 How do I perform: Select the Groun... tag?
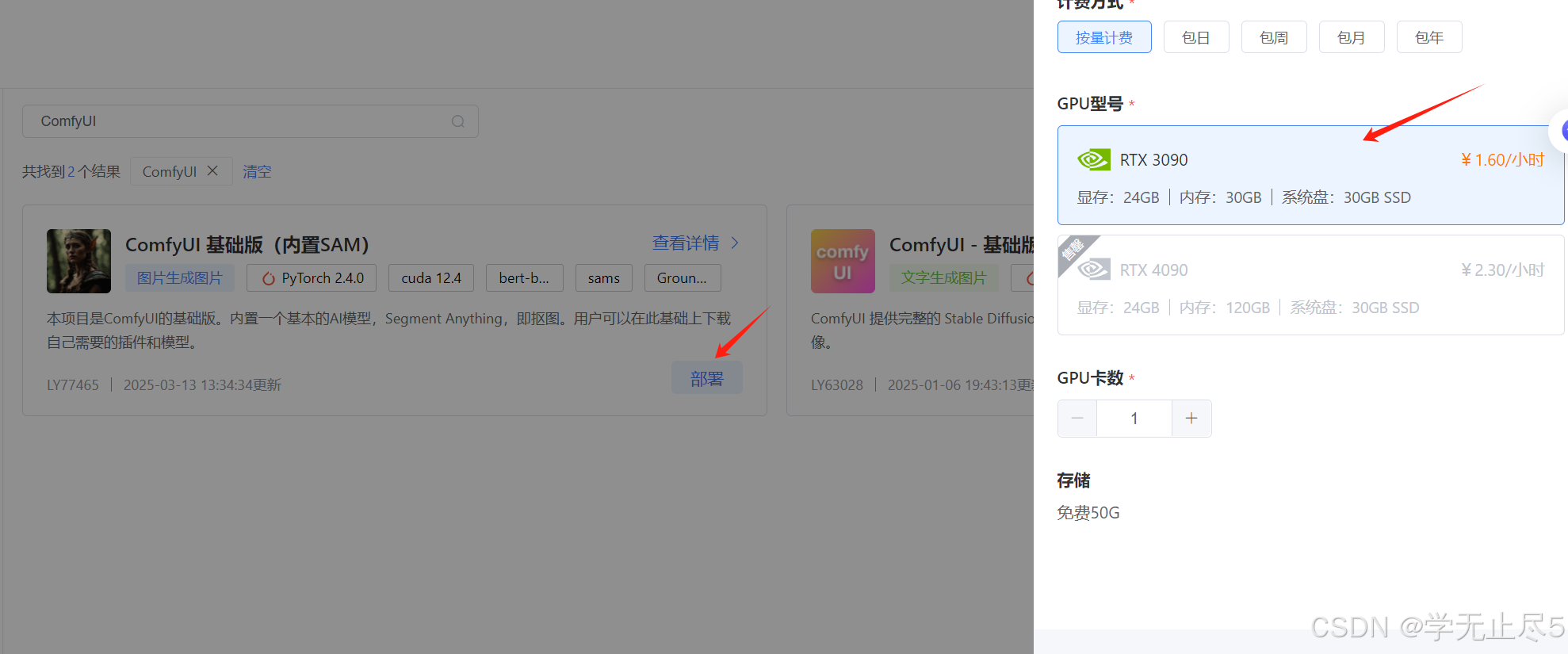[x=682, y=278]
